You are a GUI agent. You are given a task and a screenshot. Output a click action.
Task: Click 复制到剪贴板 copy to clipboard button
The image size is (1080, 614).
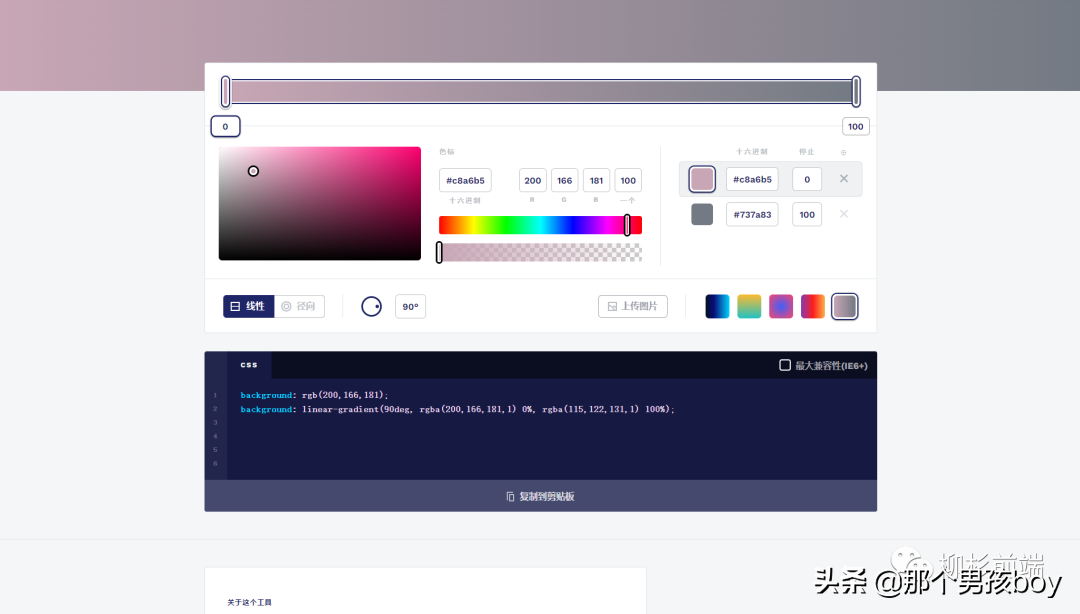coord(541,496)
